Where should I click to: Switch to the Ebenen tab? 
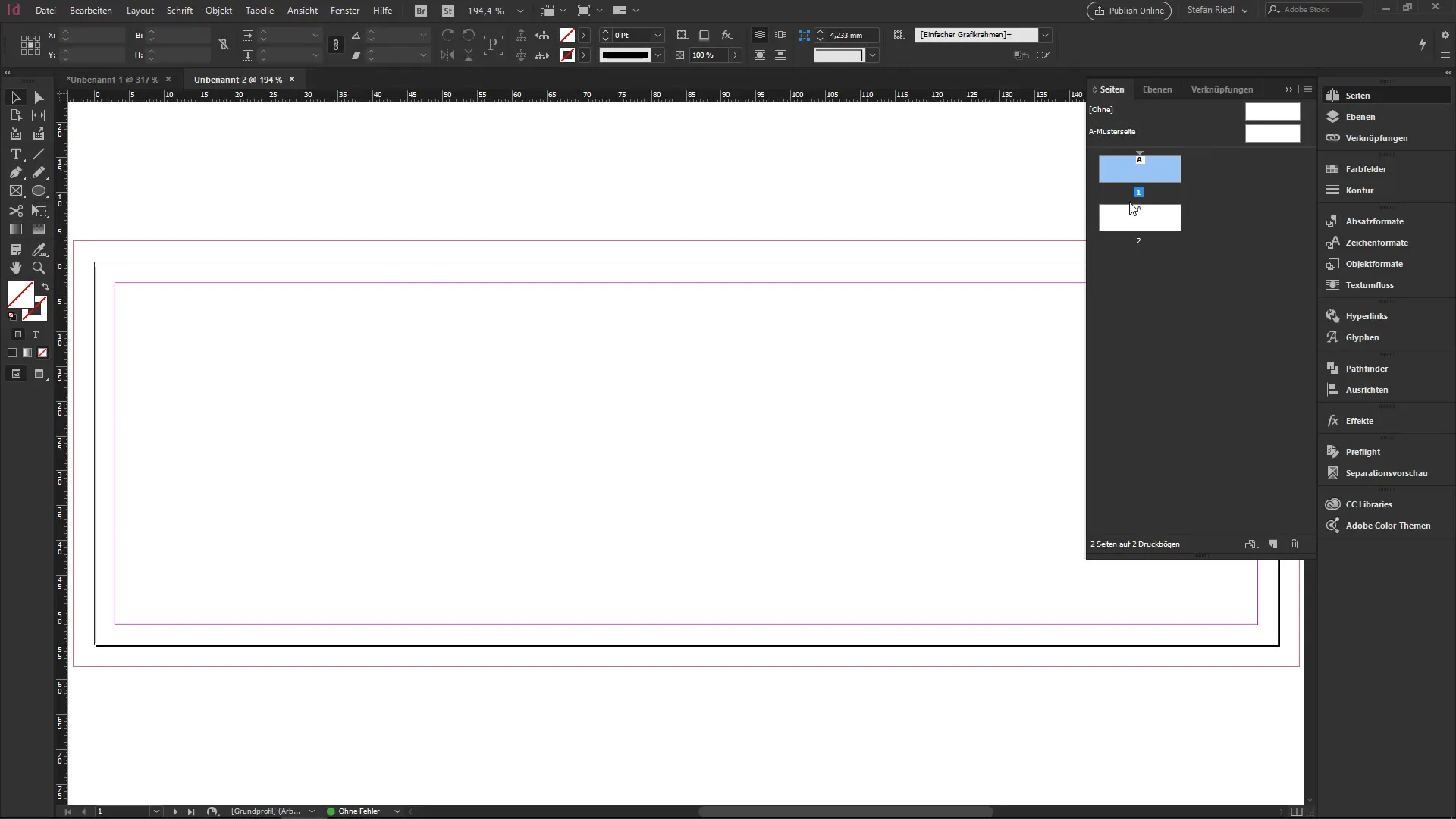click(x=1157, y=89)
